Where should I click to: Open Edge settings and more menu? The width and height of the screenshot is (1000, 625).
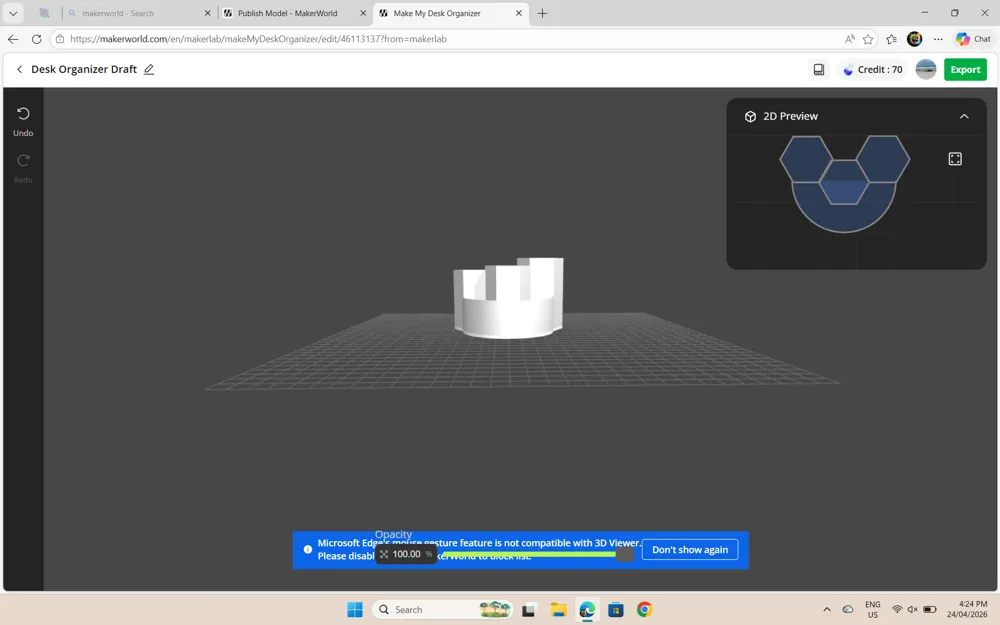(938, 39)
